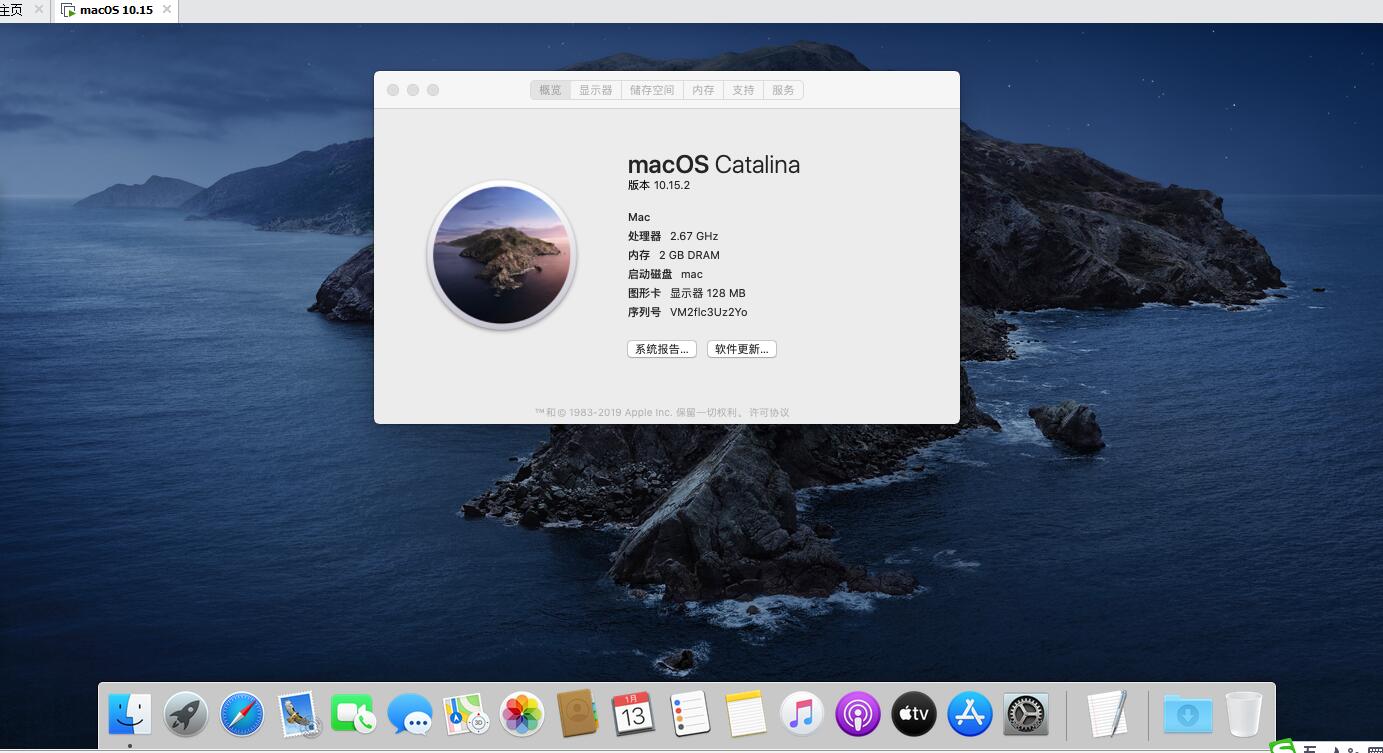Switch to the 储存空间 tab

point(652,90)
